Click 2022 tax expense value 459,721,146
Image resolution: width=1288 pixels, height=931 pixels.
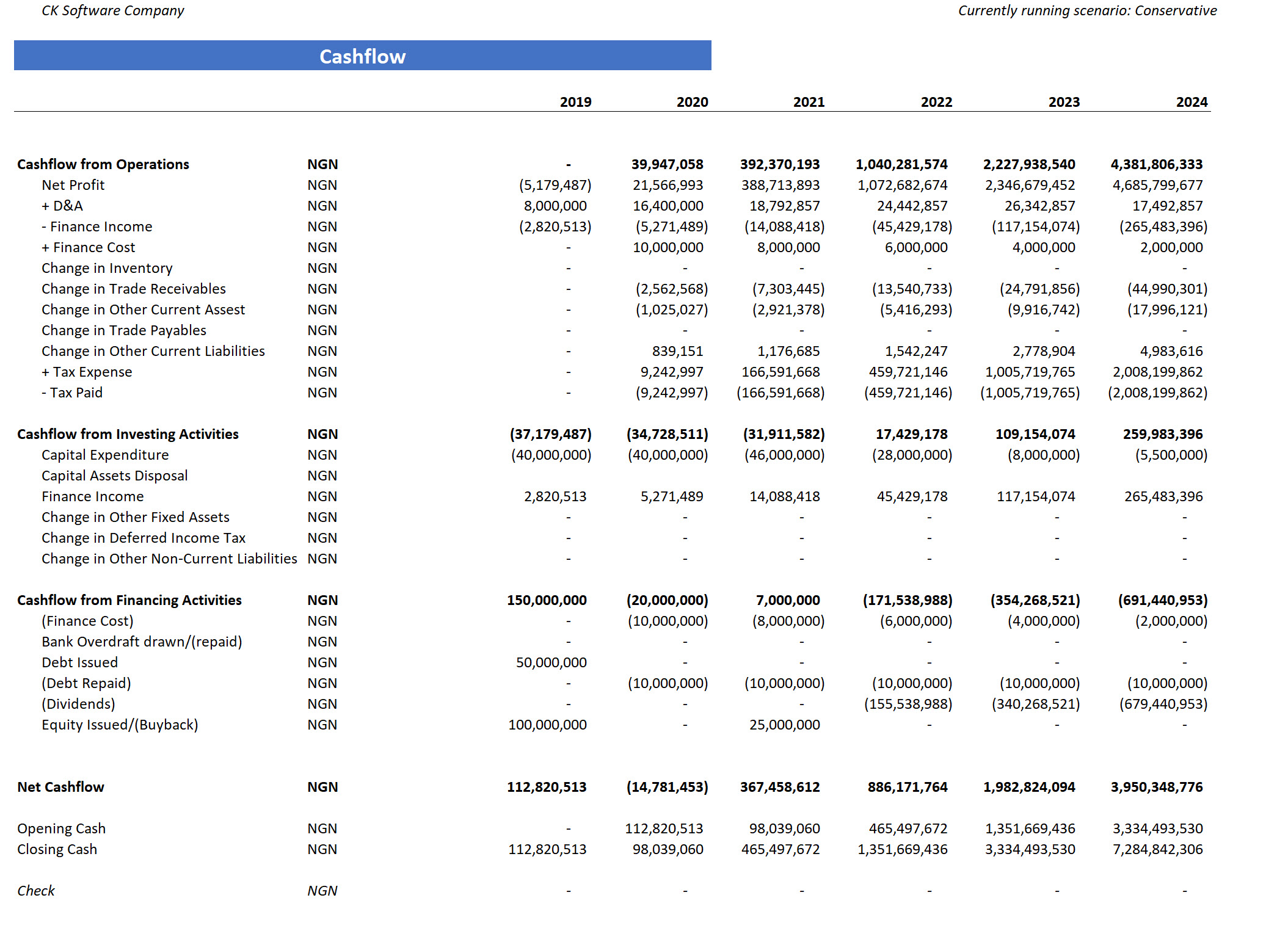908,372
